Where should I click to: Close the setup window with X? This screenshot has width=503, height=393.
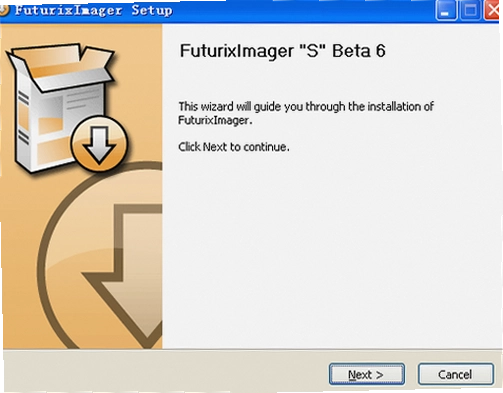click(493, 11)
